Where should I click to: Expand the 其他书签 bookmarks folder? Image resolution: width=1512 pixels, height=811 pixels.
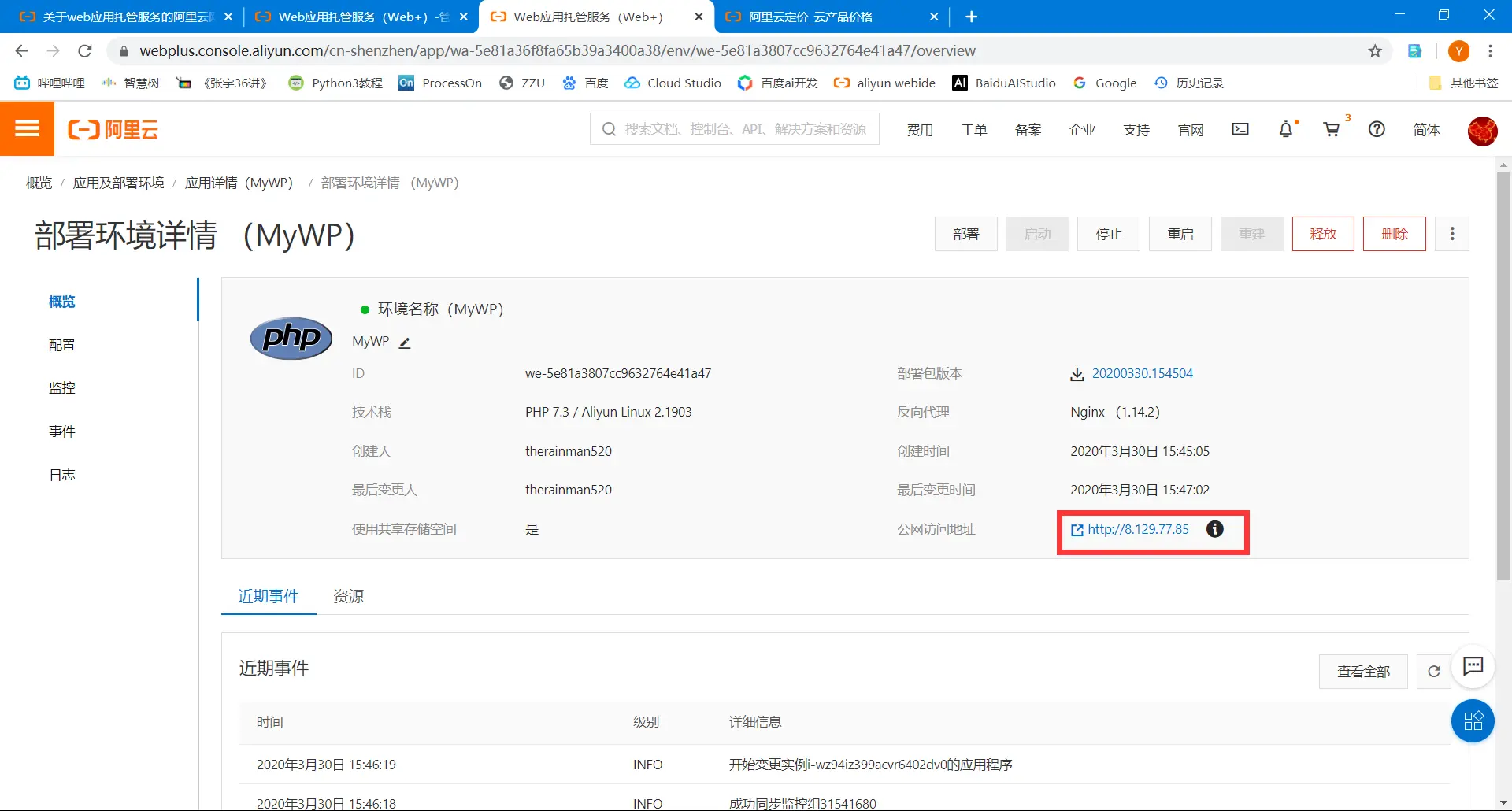(1463, 83)
